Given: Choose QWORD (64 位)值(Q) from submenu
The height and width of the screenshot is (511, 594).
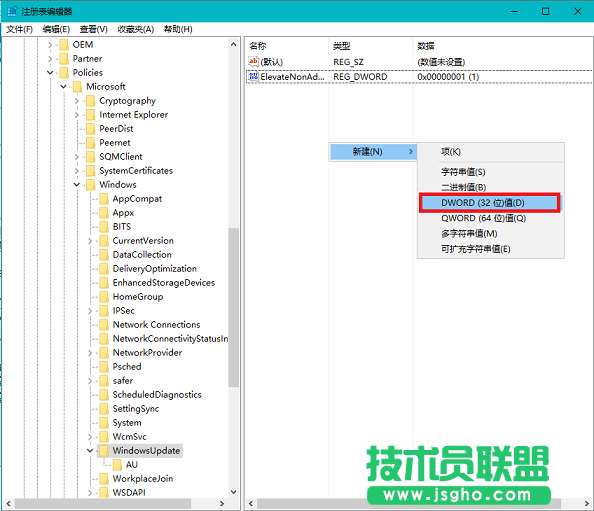Looking at the screenshot, I should [491, 219].
